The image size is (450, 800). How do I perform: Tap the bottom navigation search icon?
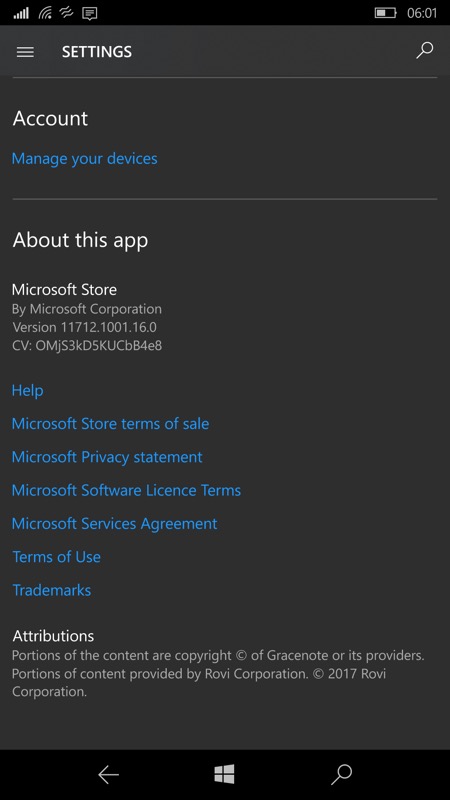click(x=341, y=774)
